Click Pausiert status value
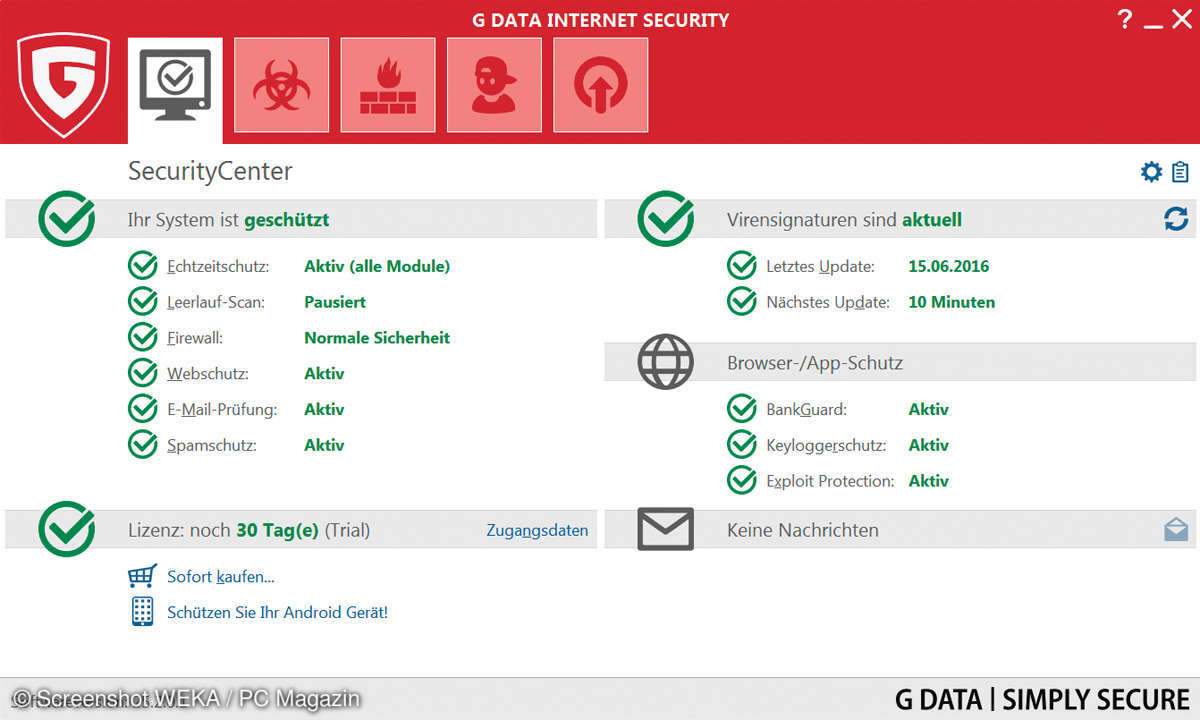Viewport: 1200px width, 720px height. (335, 301)
